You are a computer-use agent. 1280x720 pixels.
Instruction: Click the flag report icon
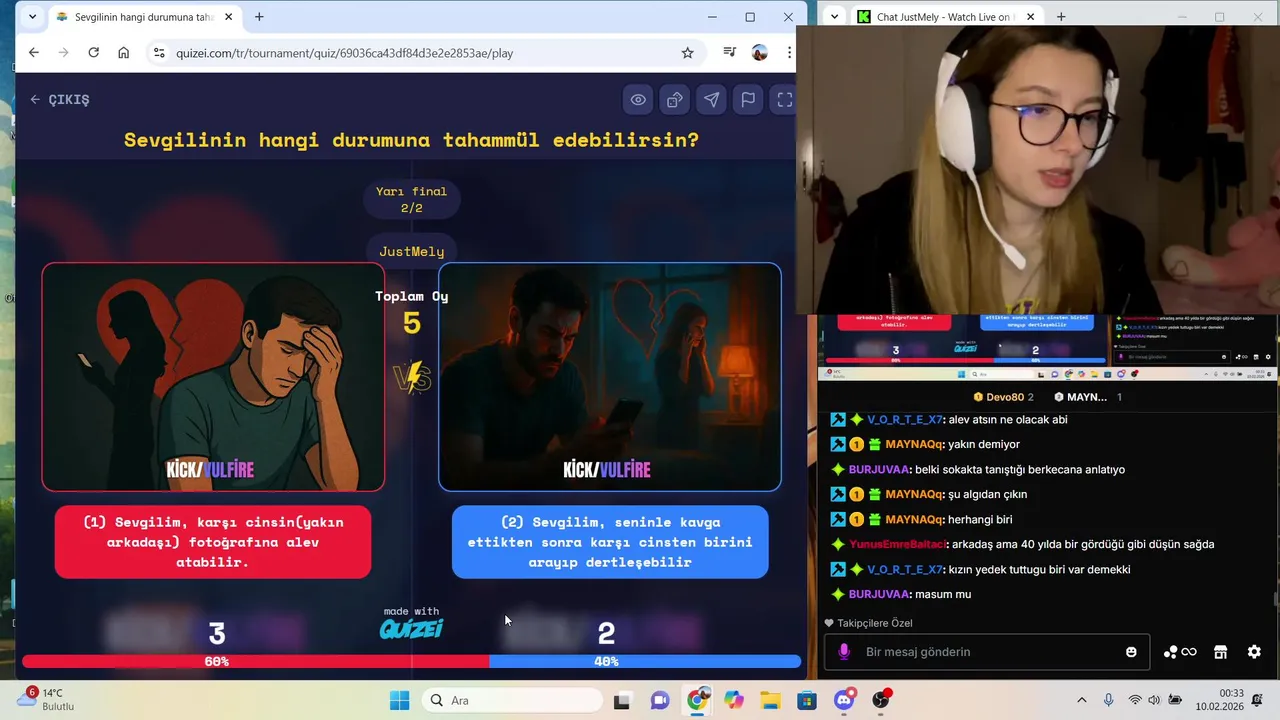(x=748, y=99)
